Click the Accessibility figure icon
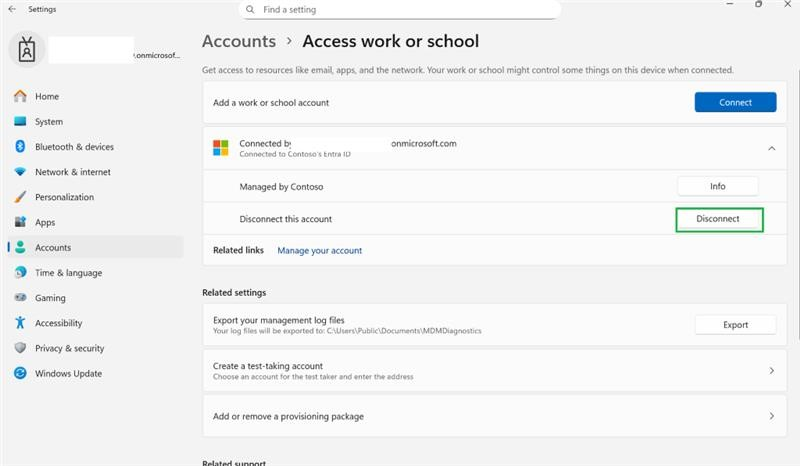 pos(20,323)
